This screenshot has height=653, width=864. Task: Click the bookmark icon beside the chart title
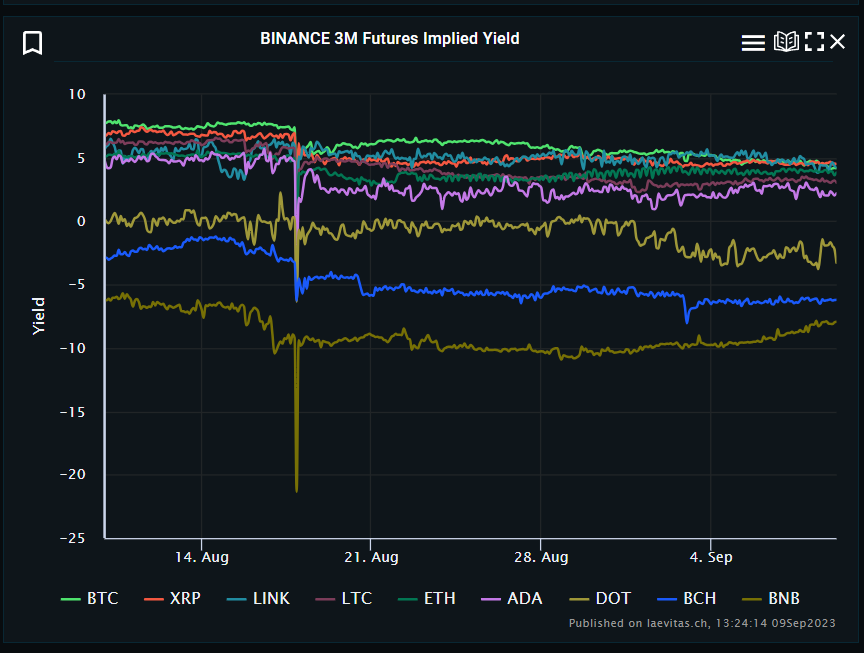(33, 43)
